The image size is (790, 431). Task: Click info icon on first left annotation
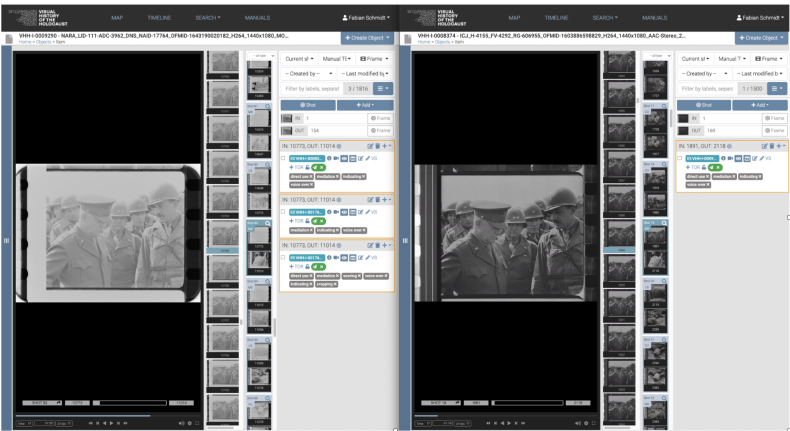pyautogui.click(x=330, y=158)
